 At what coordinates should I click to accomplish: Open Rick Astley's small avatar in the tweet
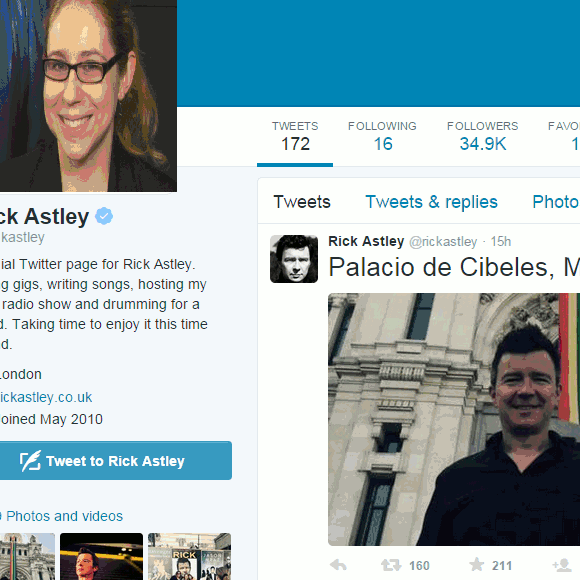(x=294, y=259)
